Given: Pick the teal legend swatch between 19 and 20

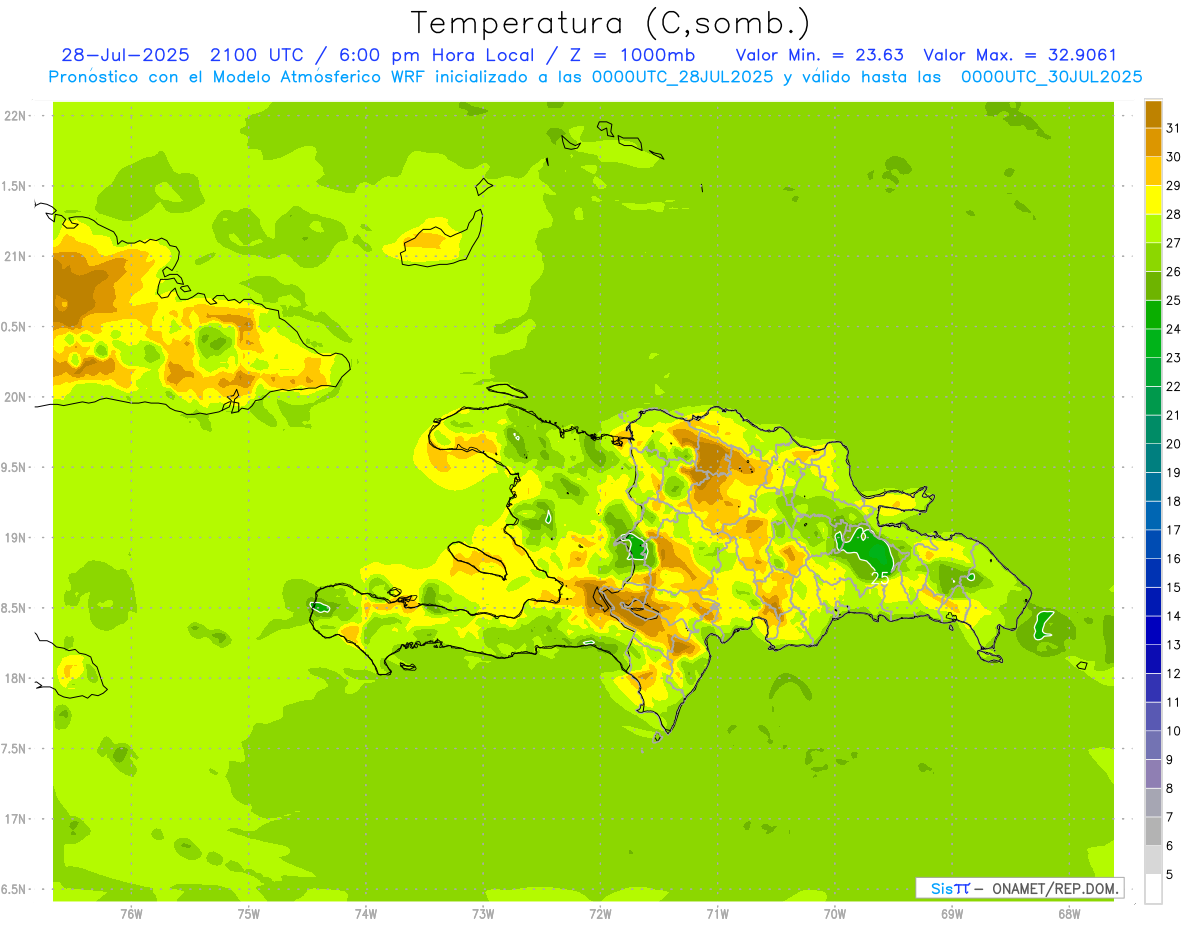Looking at the screenshot, I should coord(1153,458).
